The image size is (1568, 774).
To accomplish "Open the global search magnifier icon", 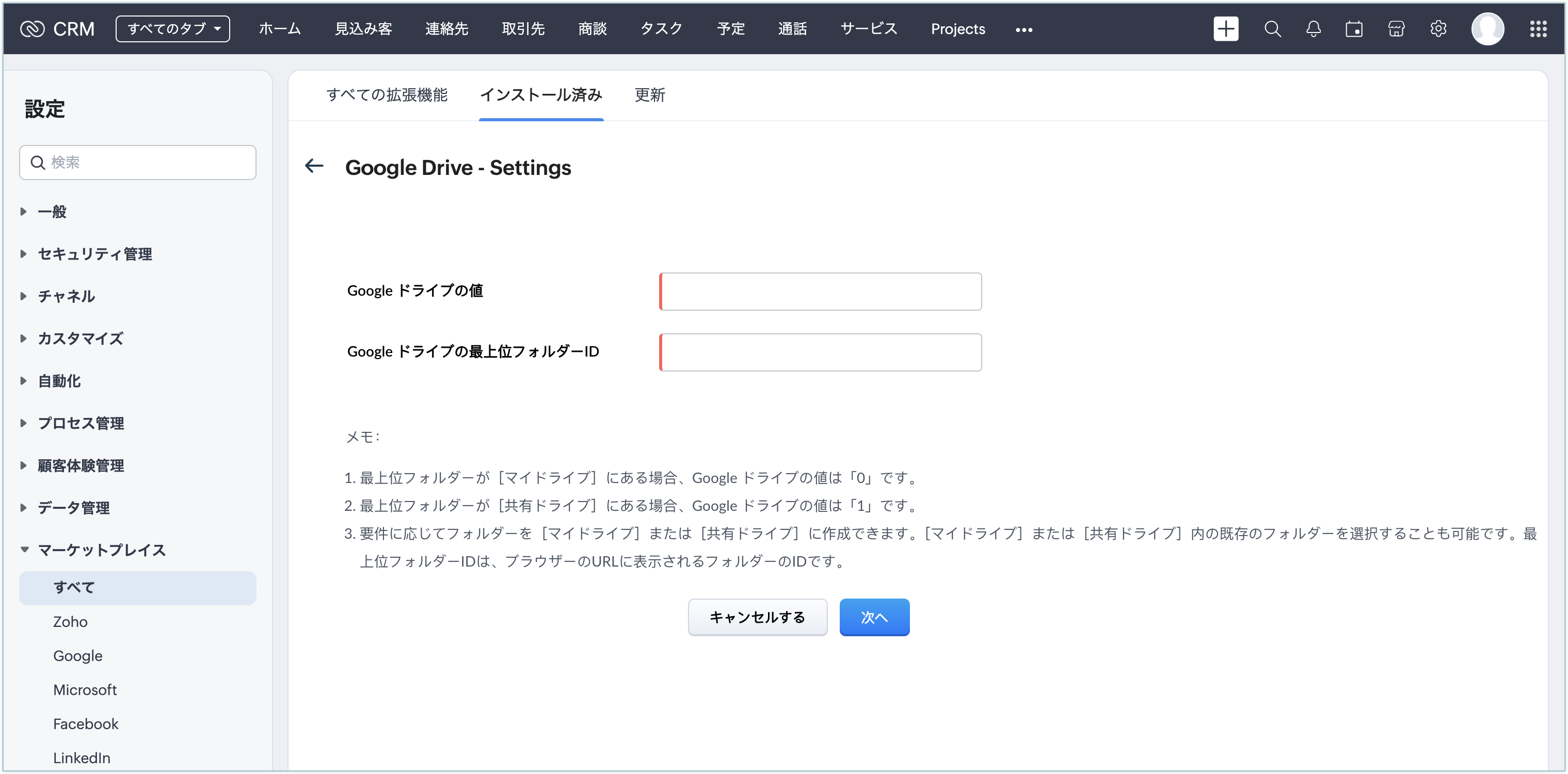I will pyautogui.click(x=1272, y=28).
